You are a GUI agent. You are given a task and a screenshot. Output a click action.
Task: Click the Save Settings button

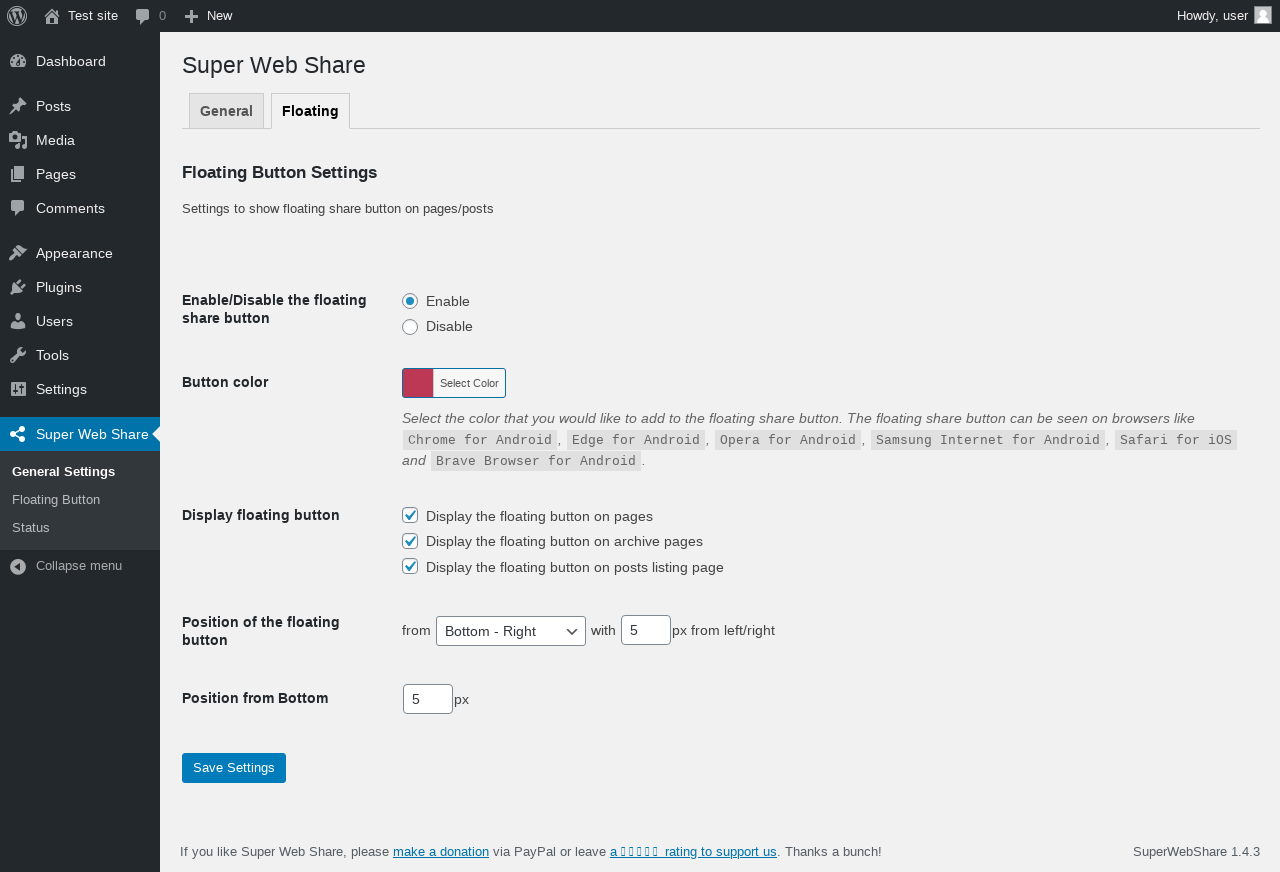(234, 768)
